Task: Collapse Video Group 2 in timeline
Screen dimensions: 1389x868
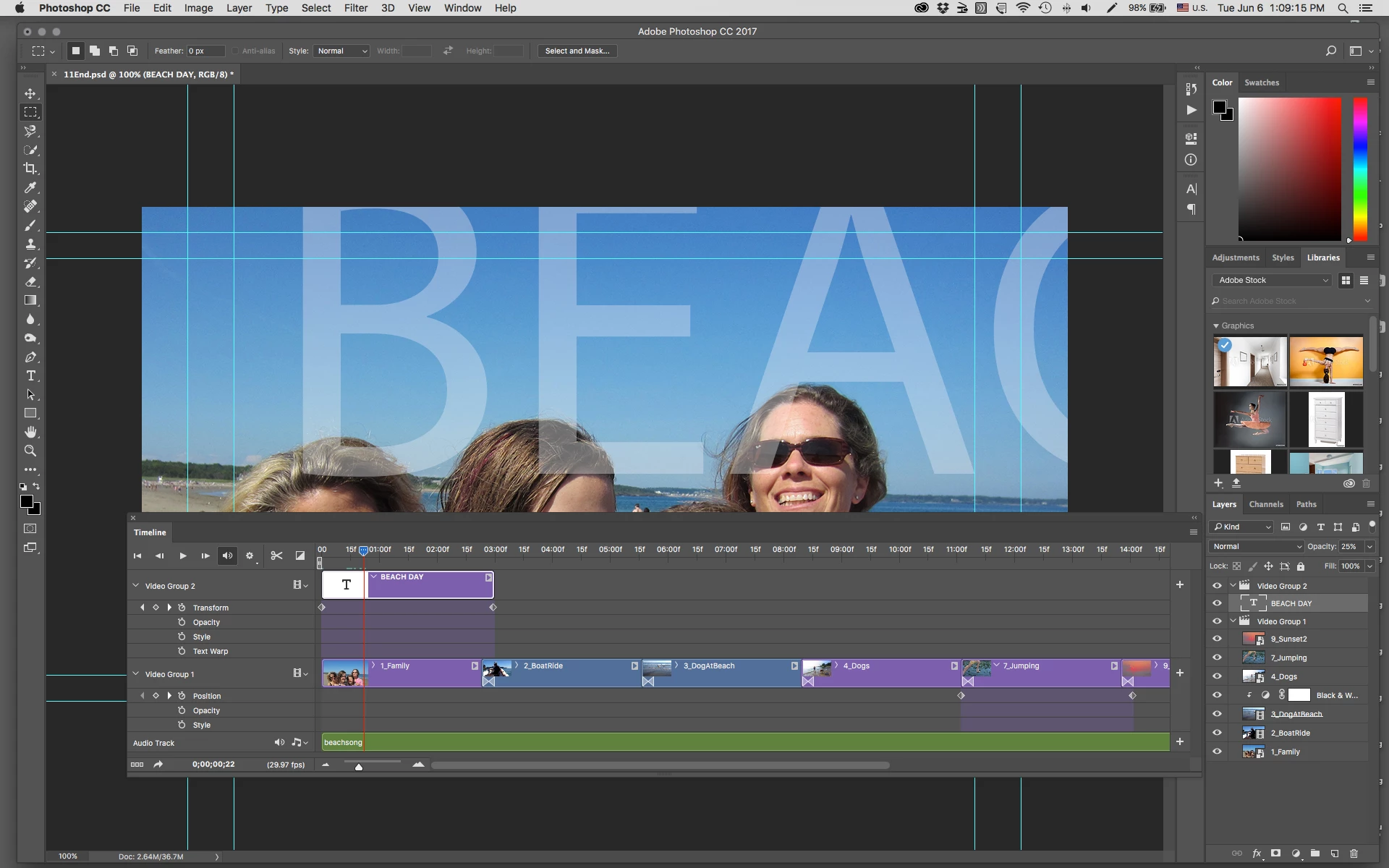Action: coord(135,585)
